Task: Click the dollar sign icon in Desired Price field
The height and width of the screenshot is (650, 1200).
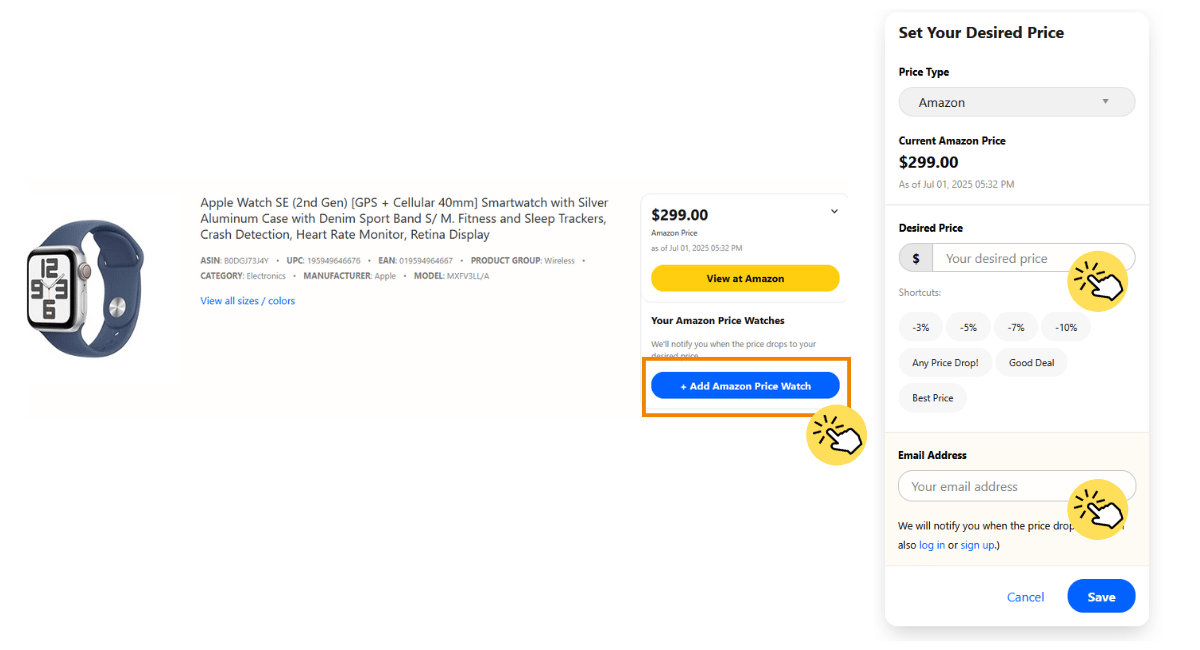Action: point(915,257)
